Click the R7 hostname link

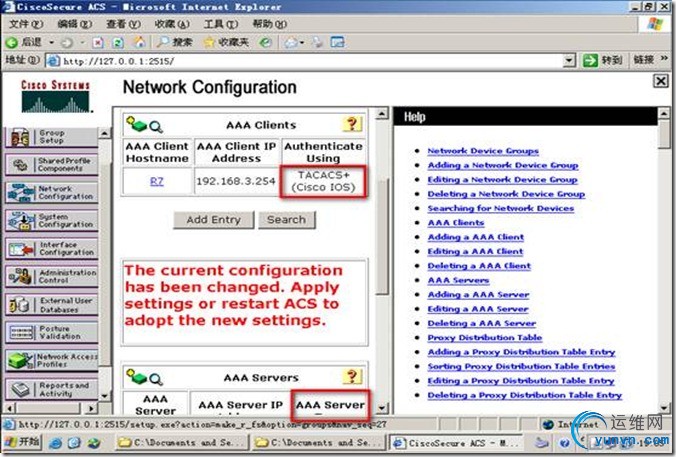[157, 182]
